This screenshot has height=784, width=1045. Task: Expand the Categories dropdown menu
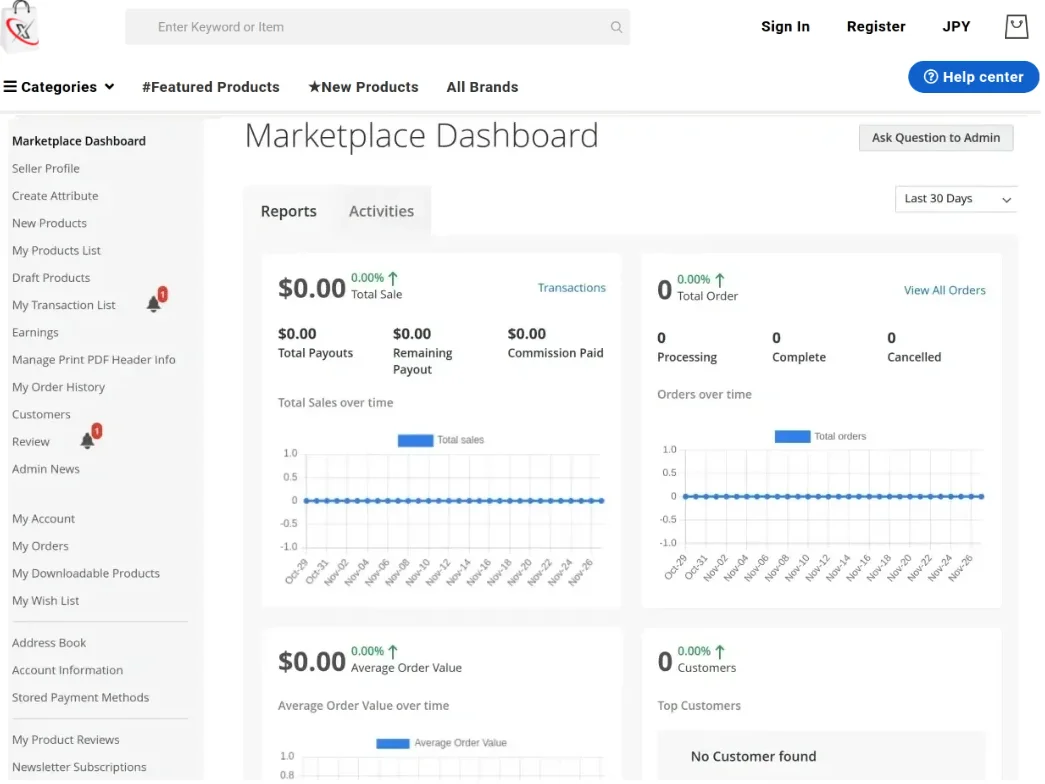(x=59, y=87)
